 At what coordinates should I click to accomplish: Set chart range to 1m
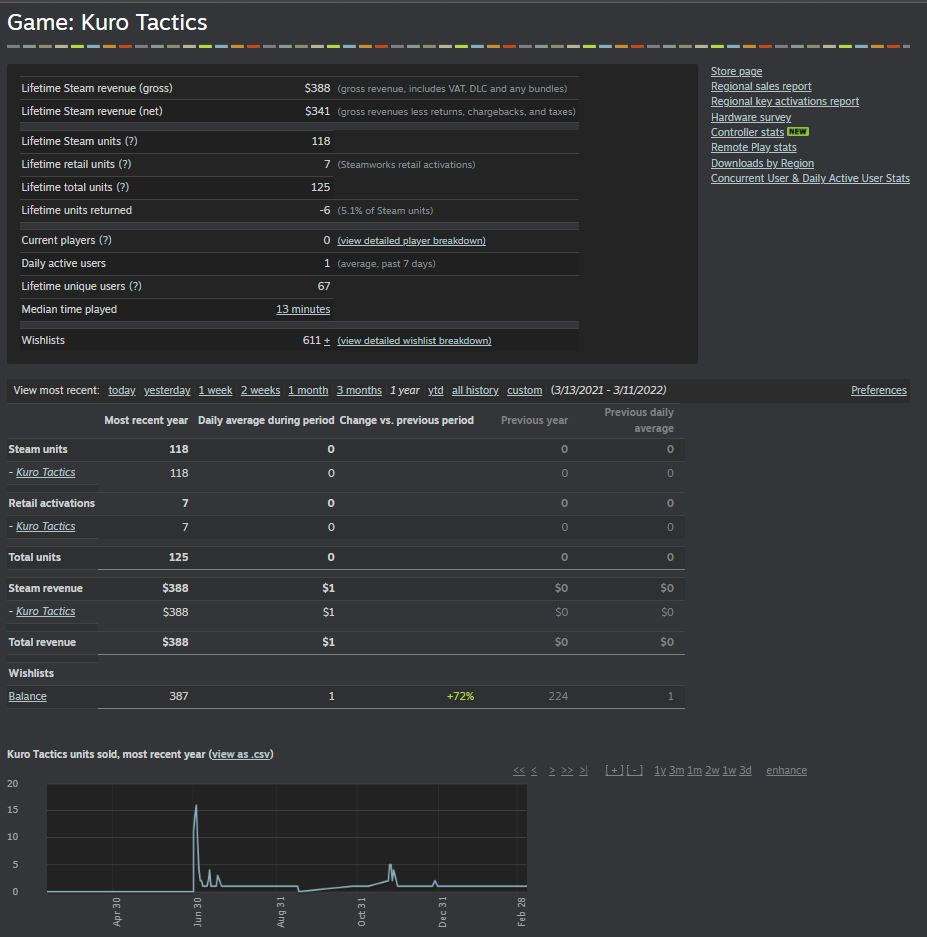click(x=695, y=770)
